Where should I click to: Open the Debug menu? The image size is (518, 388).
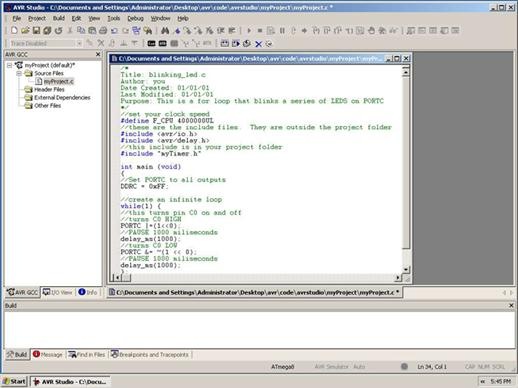135,18
